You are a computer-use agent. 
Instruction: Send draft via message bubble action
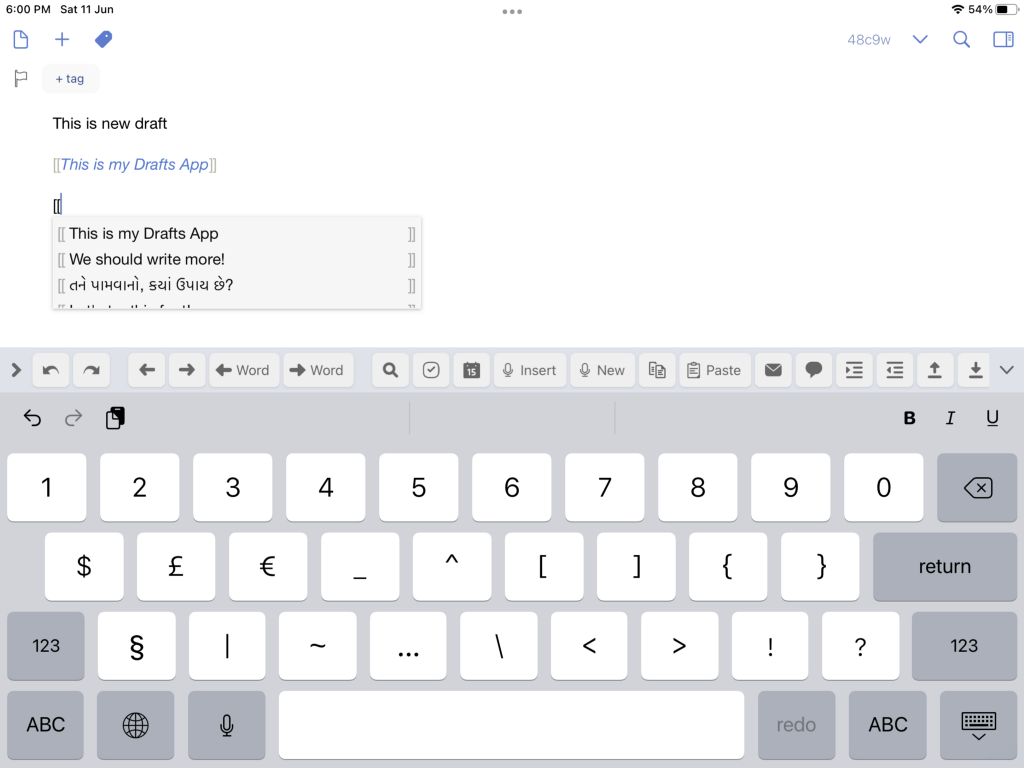coord(814,370)
